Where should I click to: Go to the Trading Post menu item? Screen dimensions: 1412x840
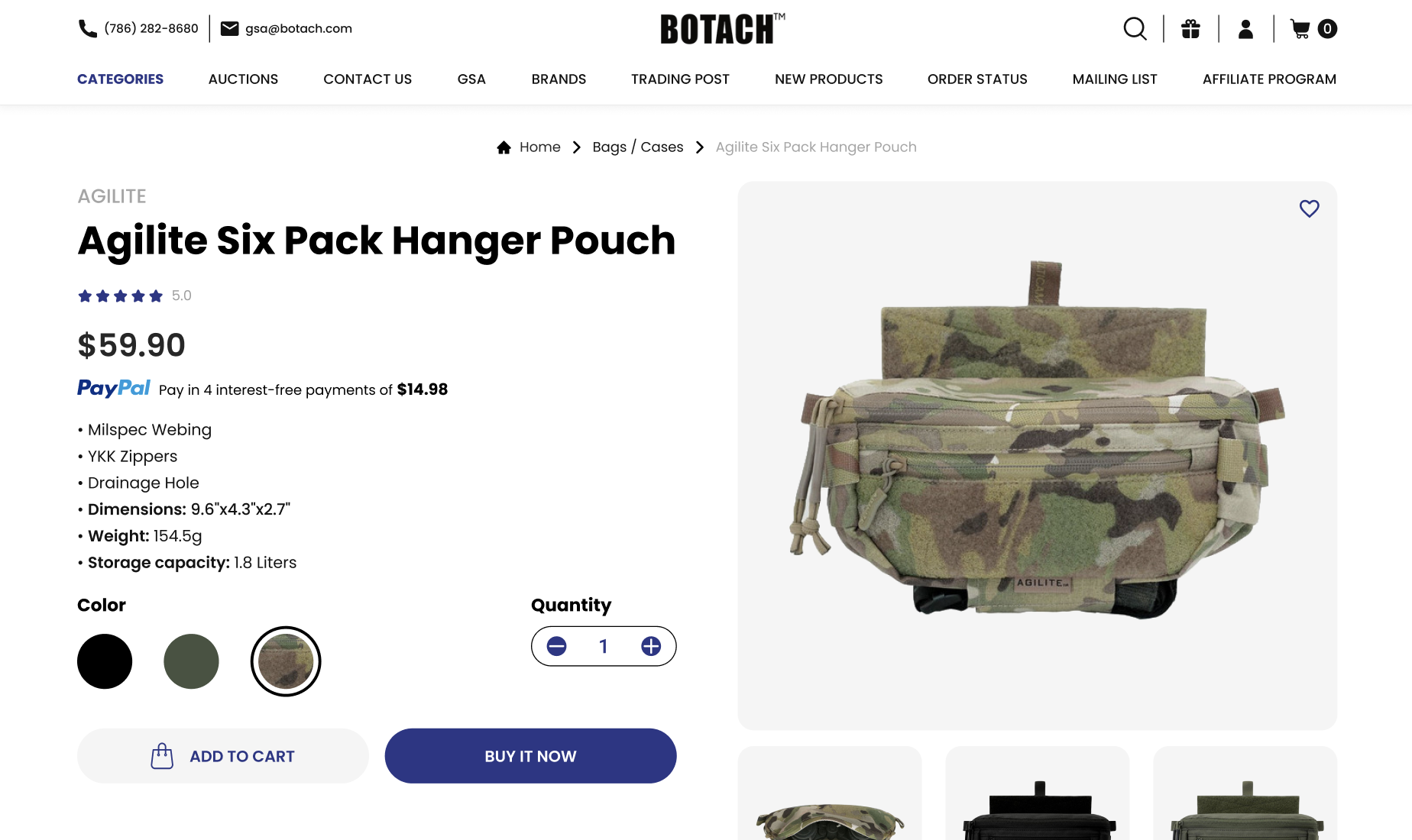coord(680,79)
